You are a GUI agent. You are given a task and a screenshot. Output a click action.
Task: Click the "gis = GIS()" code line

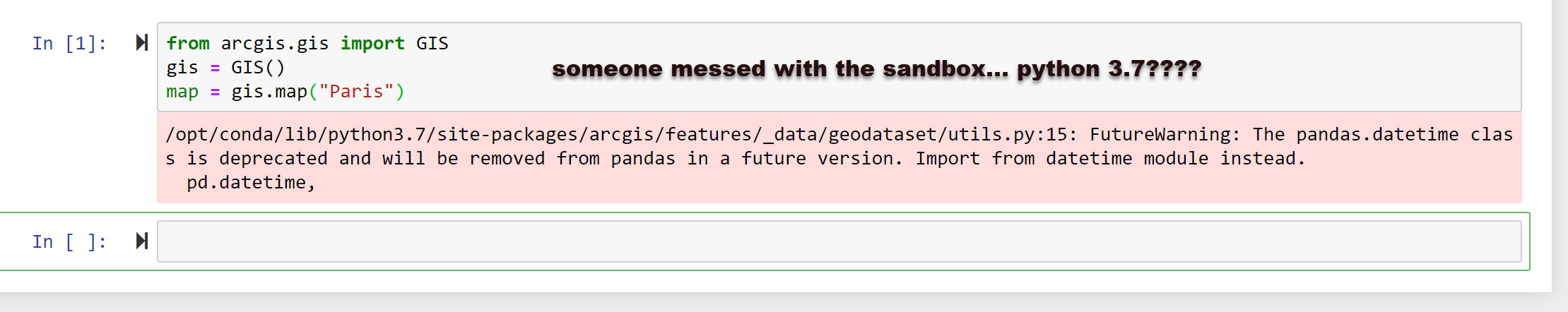tap(225, 68)
